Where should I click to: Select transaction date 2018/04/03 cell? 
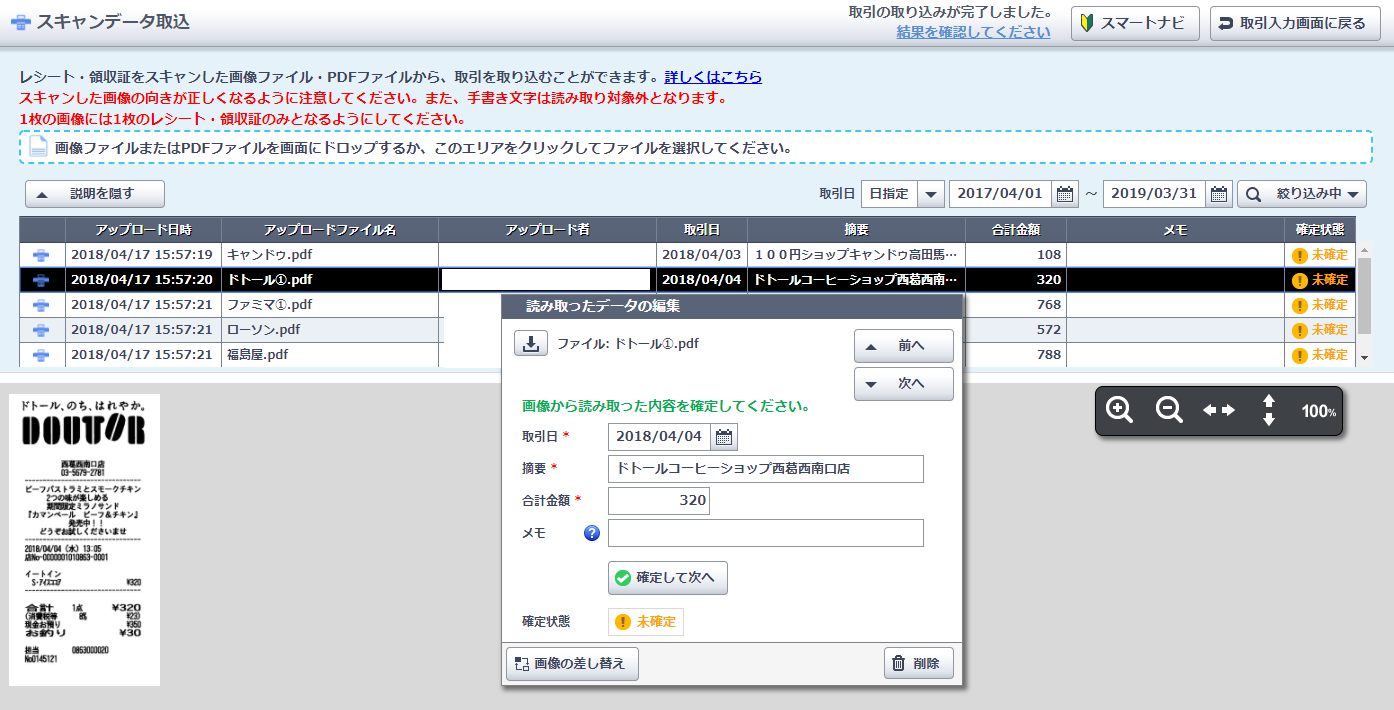tap(702, 255)
